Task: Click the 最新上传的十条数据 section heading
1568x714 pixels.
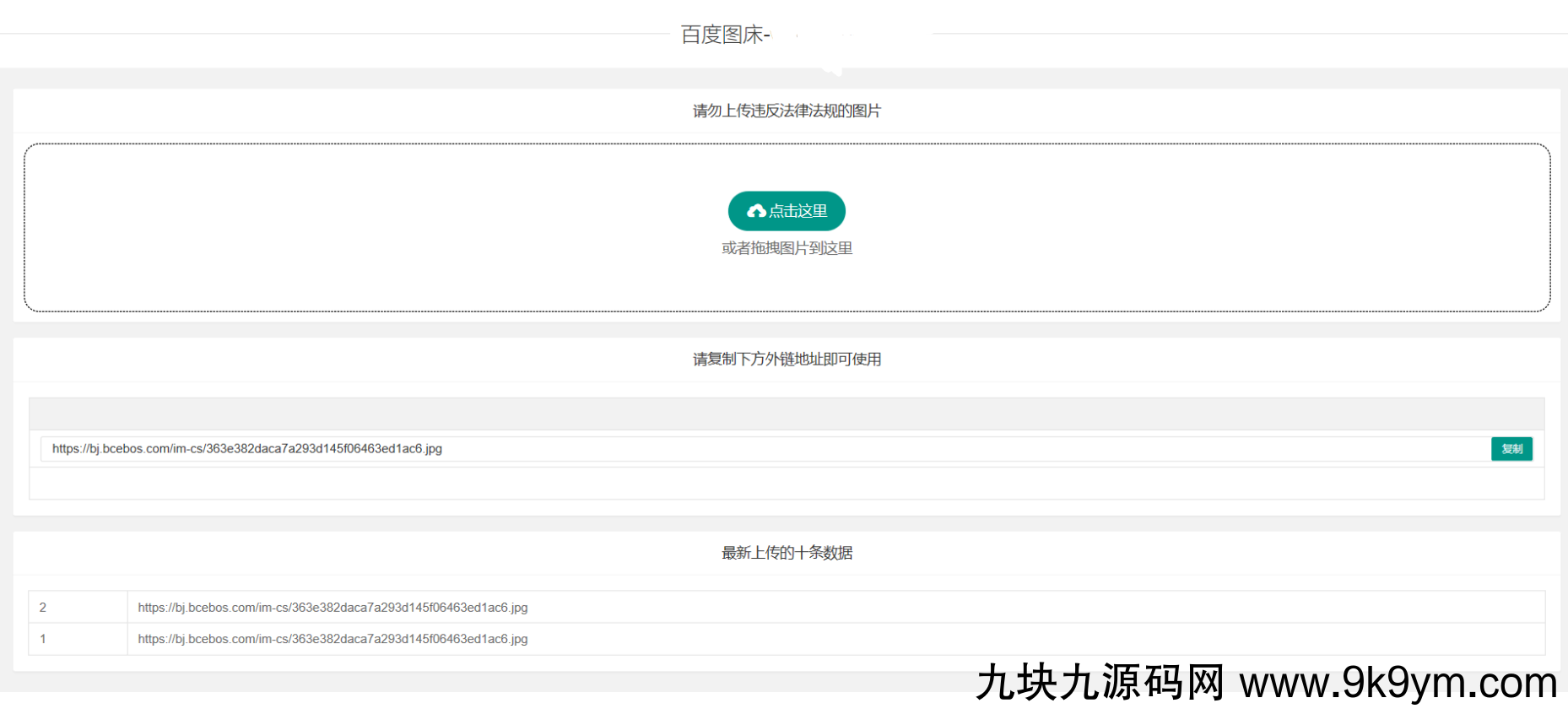Action: [787, 553]
